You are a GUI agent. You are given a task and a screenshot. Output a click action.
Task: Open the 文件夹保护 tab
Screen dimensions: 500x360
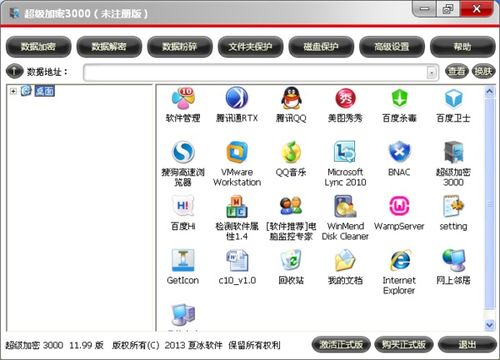[250, 47]
